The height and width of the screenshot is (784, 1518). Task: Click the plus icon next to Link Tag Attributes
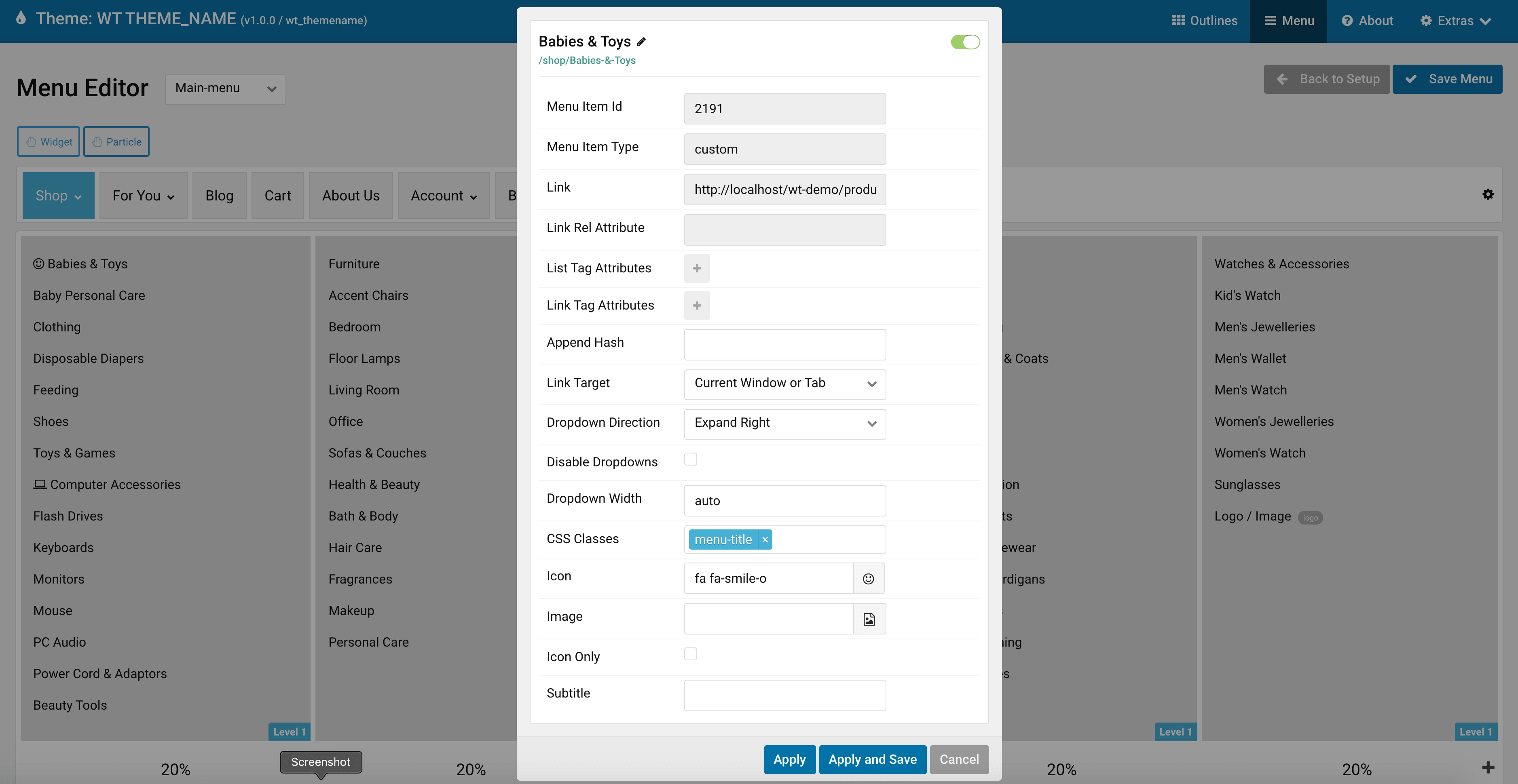tap(697, 305)
